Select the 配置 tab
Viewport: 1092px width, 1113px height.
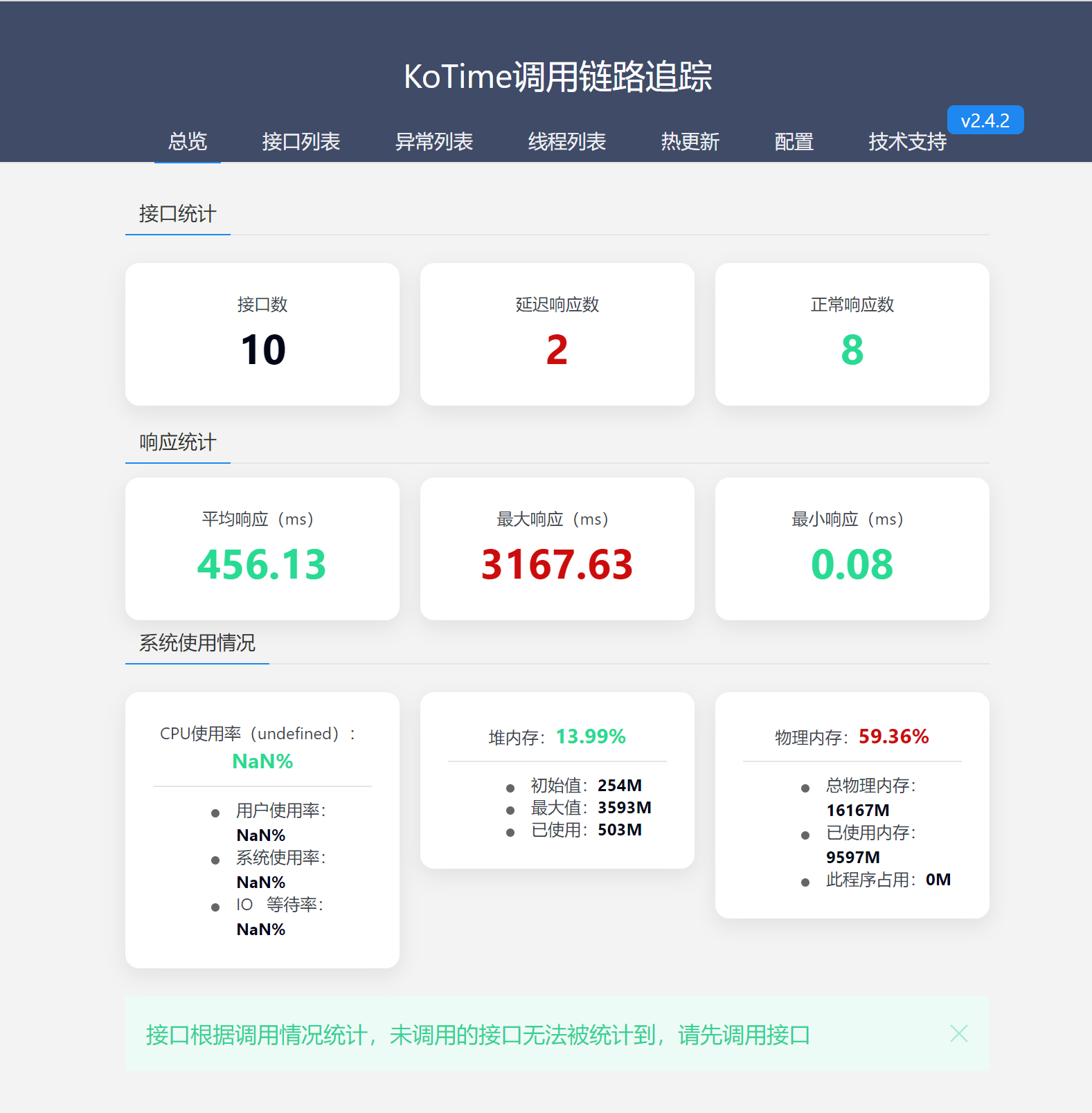coord(794,142)
